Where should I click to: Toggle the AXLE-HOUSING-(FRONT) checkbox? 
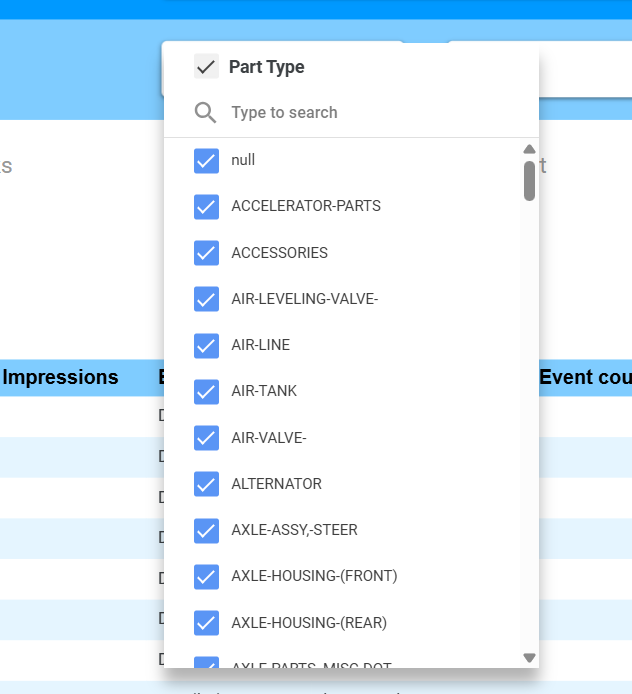coord(206,576)
